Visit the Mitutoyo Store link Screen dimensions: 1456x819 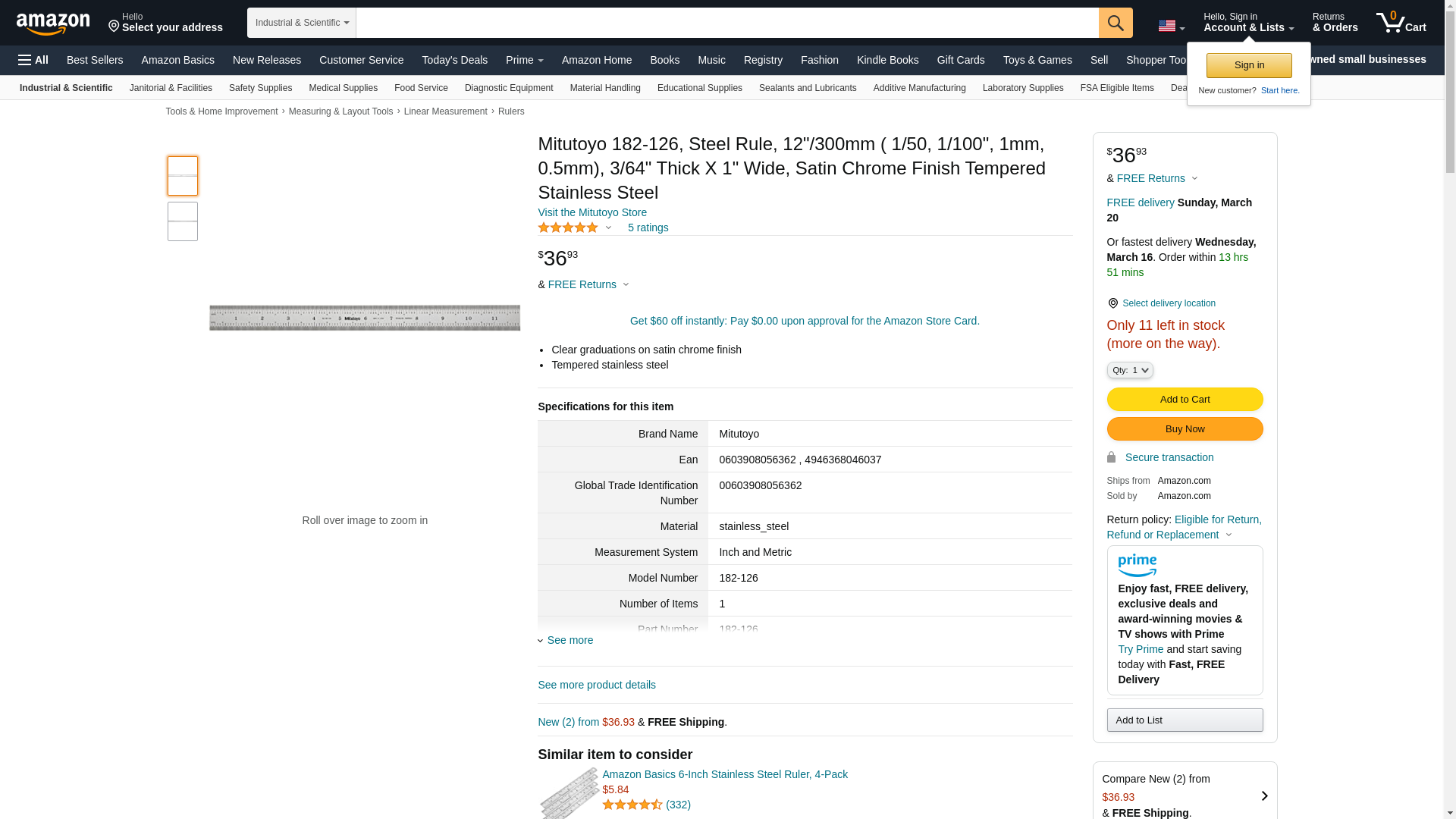(x=592, y=212)
